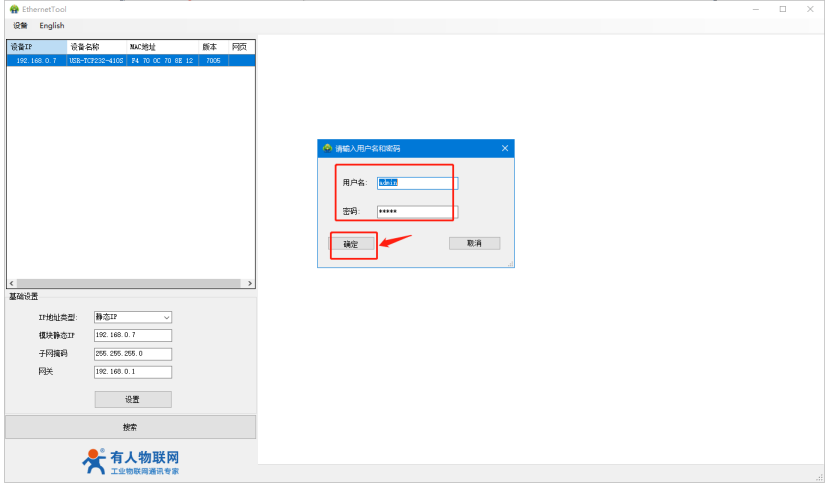This screenshot has height=488, width=830.
Task: Sort by 设备名称 column header
Action: coord(97,47)
